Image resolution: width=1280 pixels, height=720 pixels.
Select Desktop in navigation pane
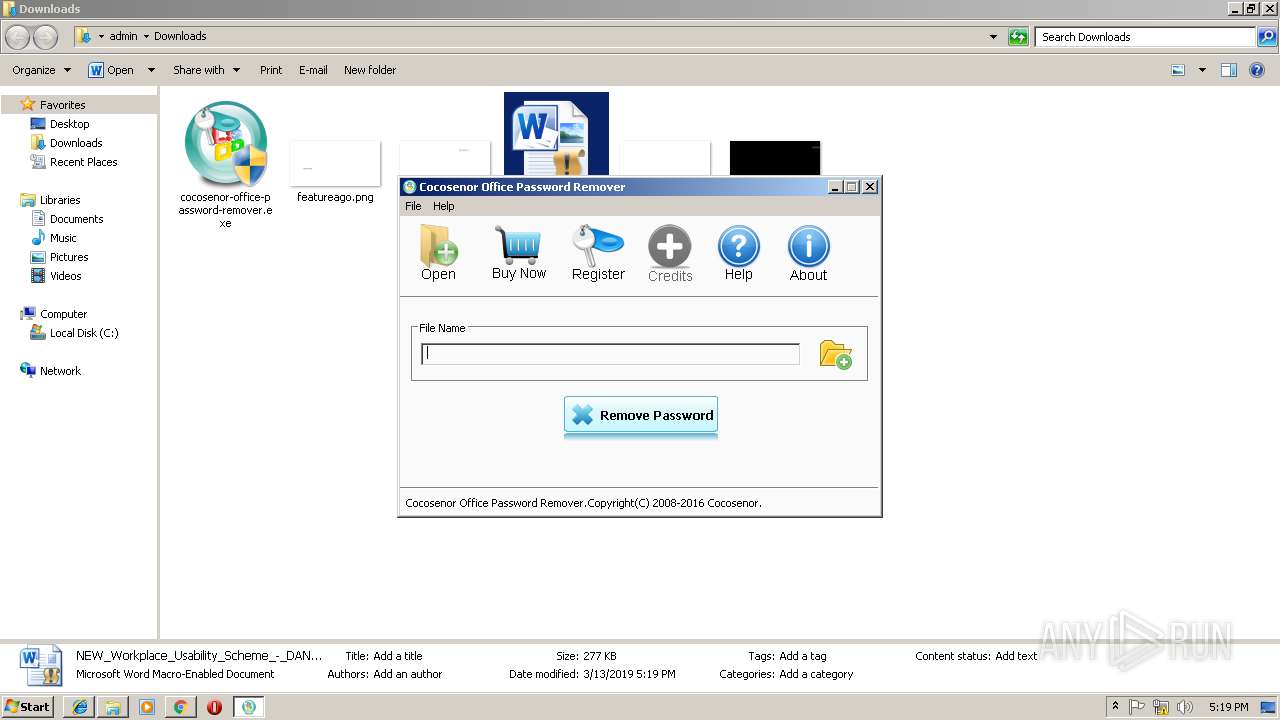[69, 124]
